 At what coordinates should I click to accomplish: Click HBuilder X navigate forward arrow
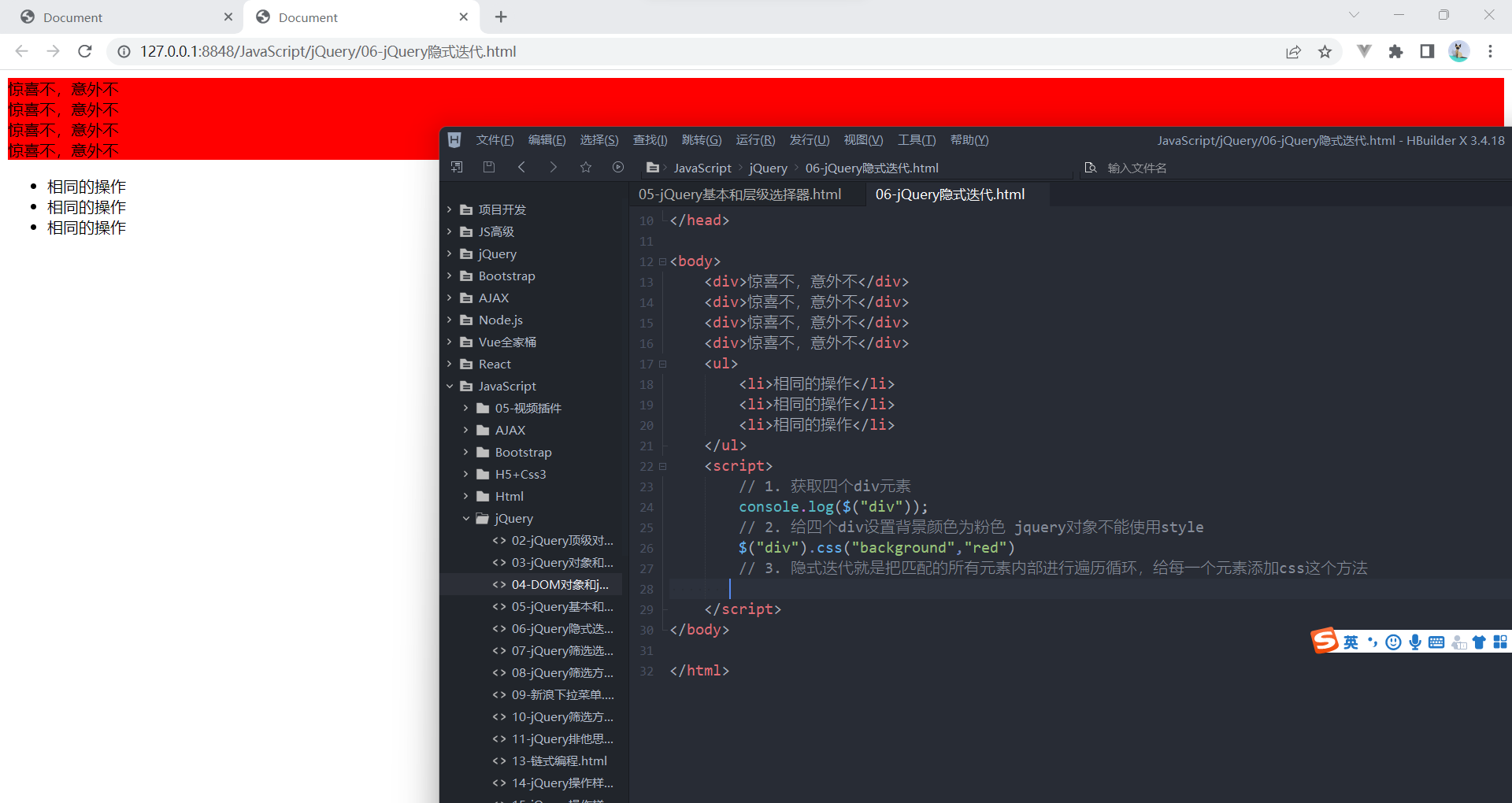point(553,167)
